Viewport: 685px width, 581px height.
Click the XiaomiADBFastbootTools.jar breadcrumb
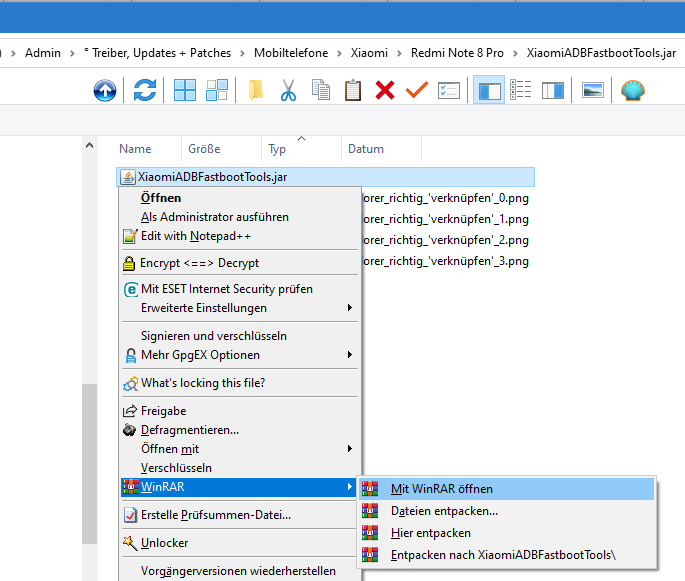click(x=601, y=53)
